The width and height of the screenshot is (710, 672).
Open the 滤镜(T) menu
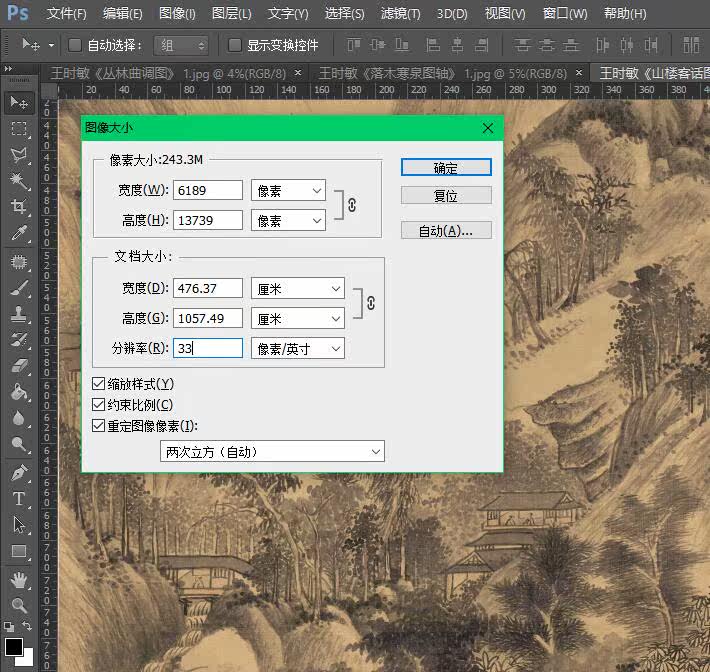click(400, 14)
